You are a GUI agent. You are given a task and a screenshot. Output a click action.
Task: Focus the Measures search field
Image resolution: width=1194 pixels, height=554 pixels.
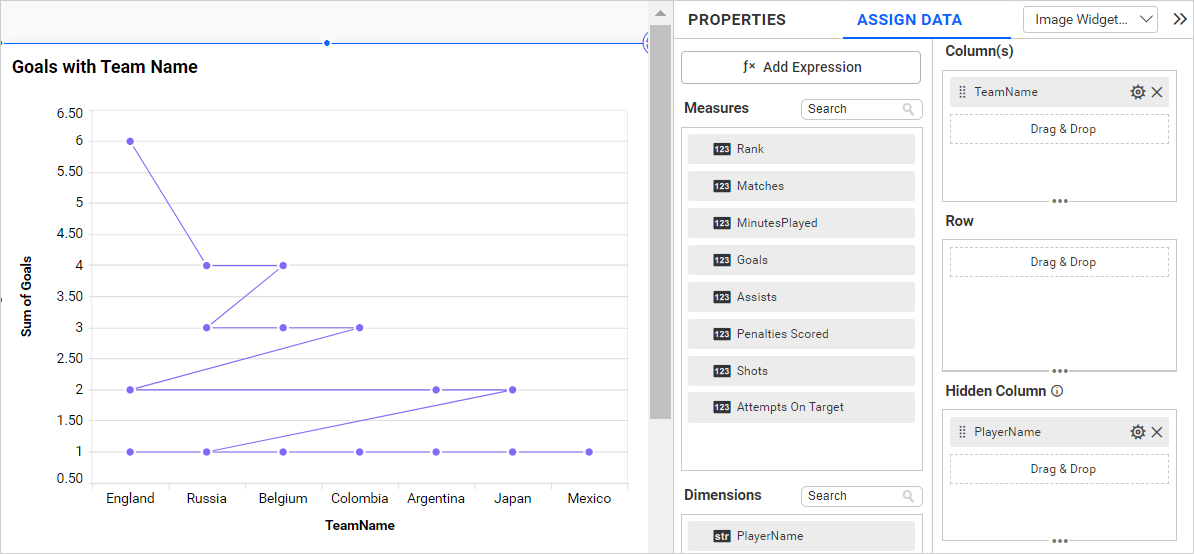(x=850, y=109)
